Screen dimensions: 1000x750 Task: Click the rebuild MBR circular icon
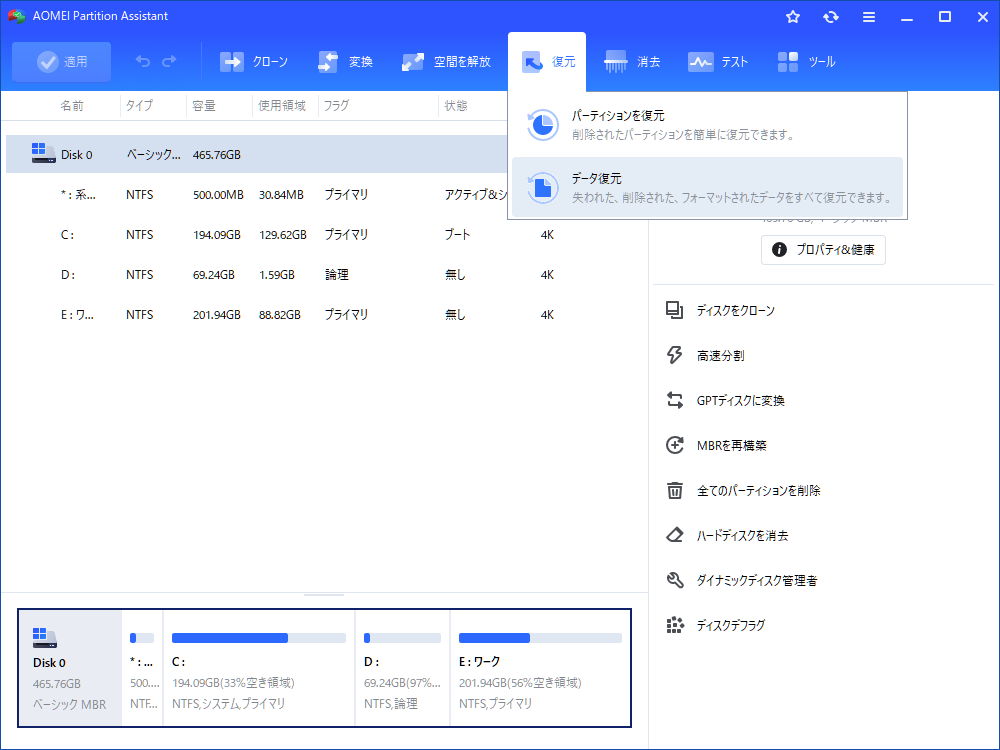click(x=675, y=445)
